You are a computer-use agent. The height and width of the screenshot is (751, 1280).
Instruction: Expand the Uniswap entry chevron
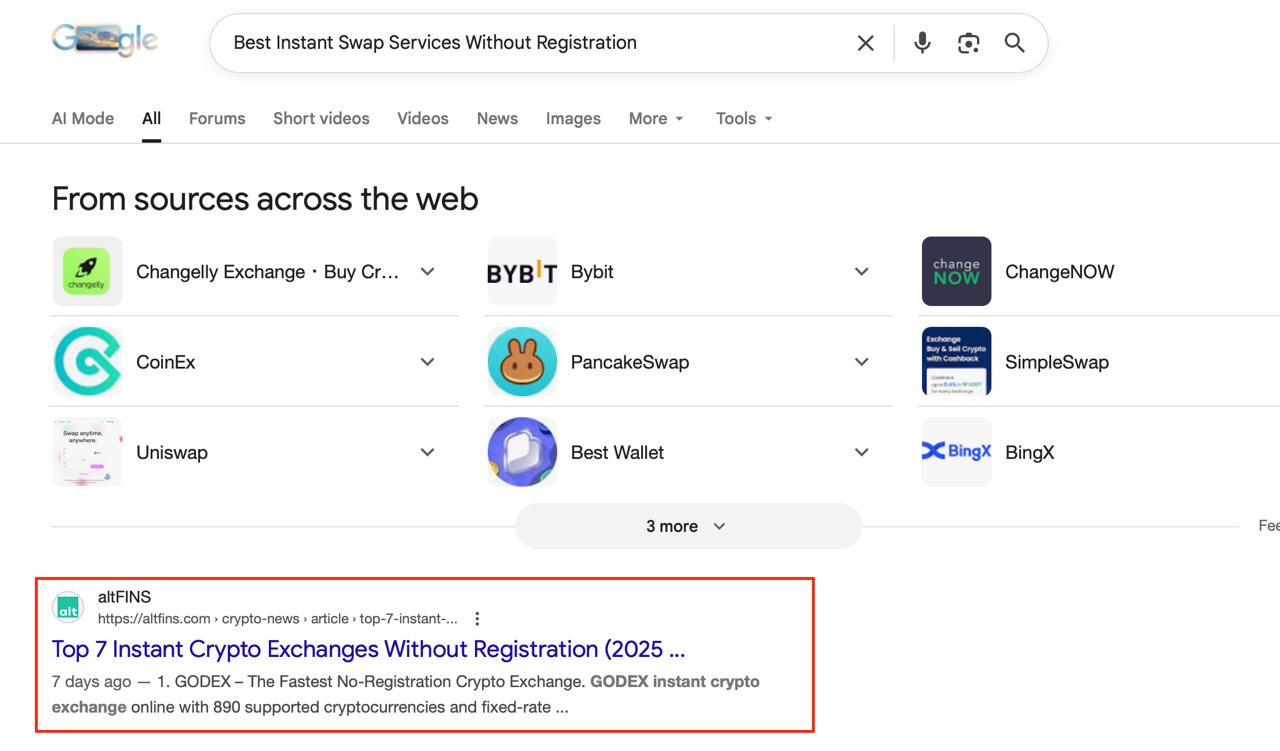(x=427, y=452)
